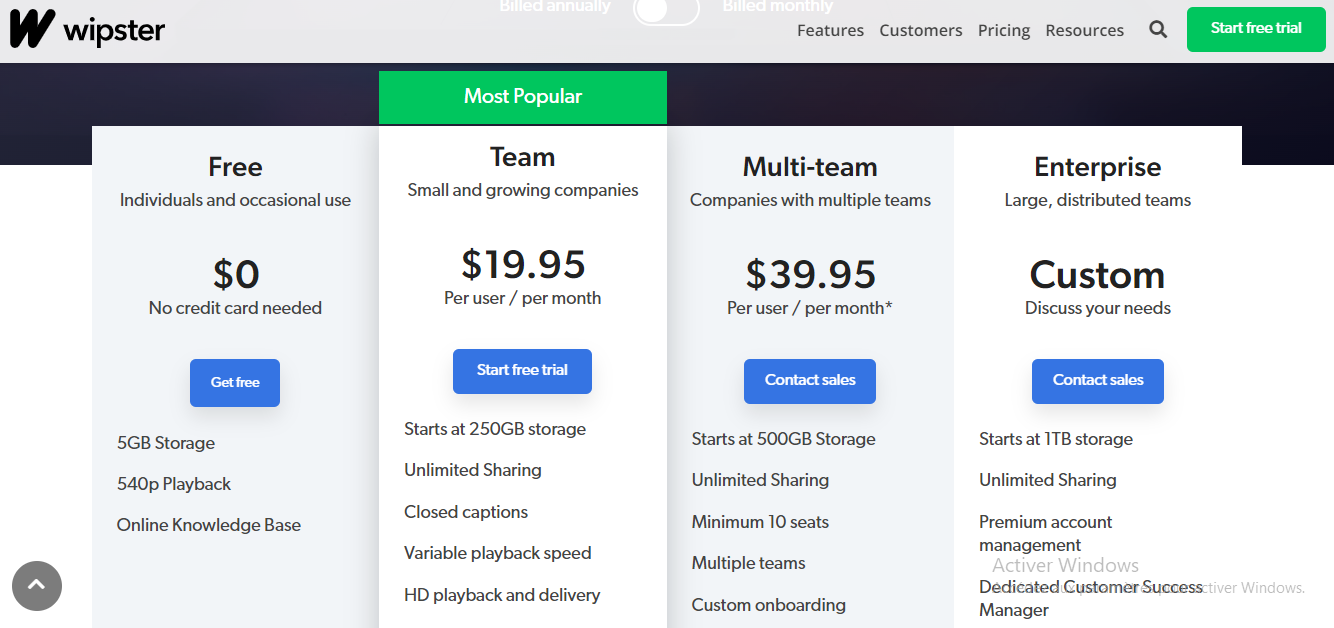Click 'Variable playback speed' feature
1334x628 pixels.
click(498, 553)
